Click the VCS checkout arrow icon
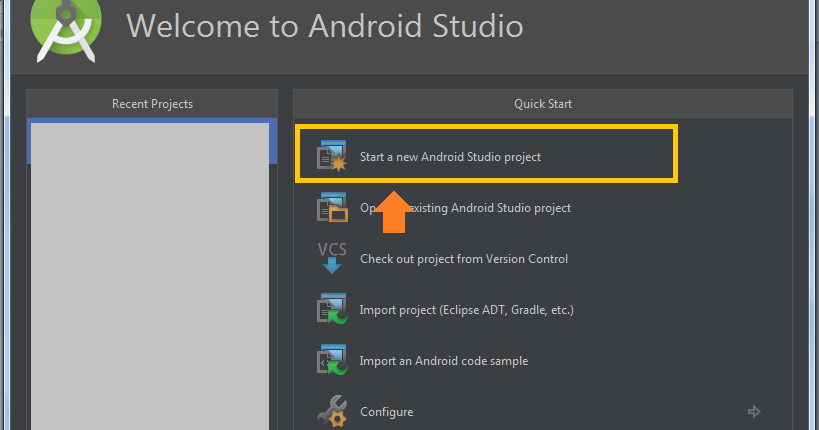 point(332,258)
